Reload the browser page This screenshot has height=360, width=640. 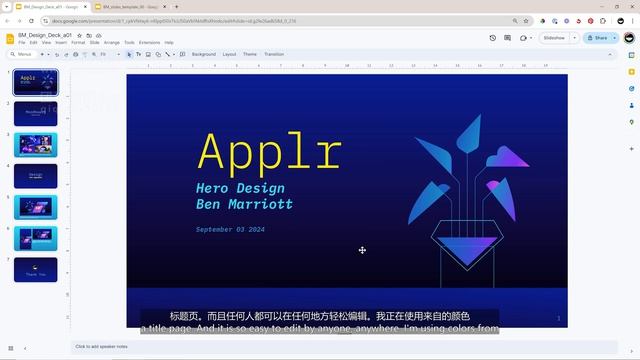click(x=31, y=21)
